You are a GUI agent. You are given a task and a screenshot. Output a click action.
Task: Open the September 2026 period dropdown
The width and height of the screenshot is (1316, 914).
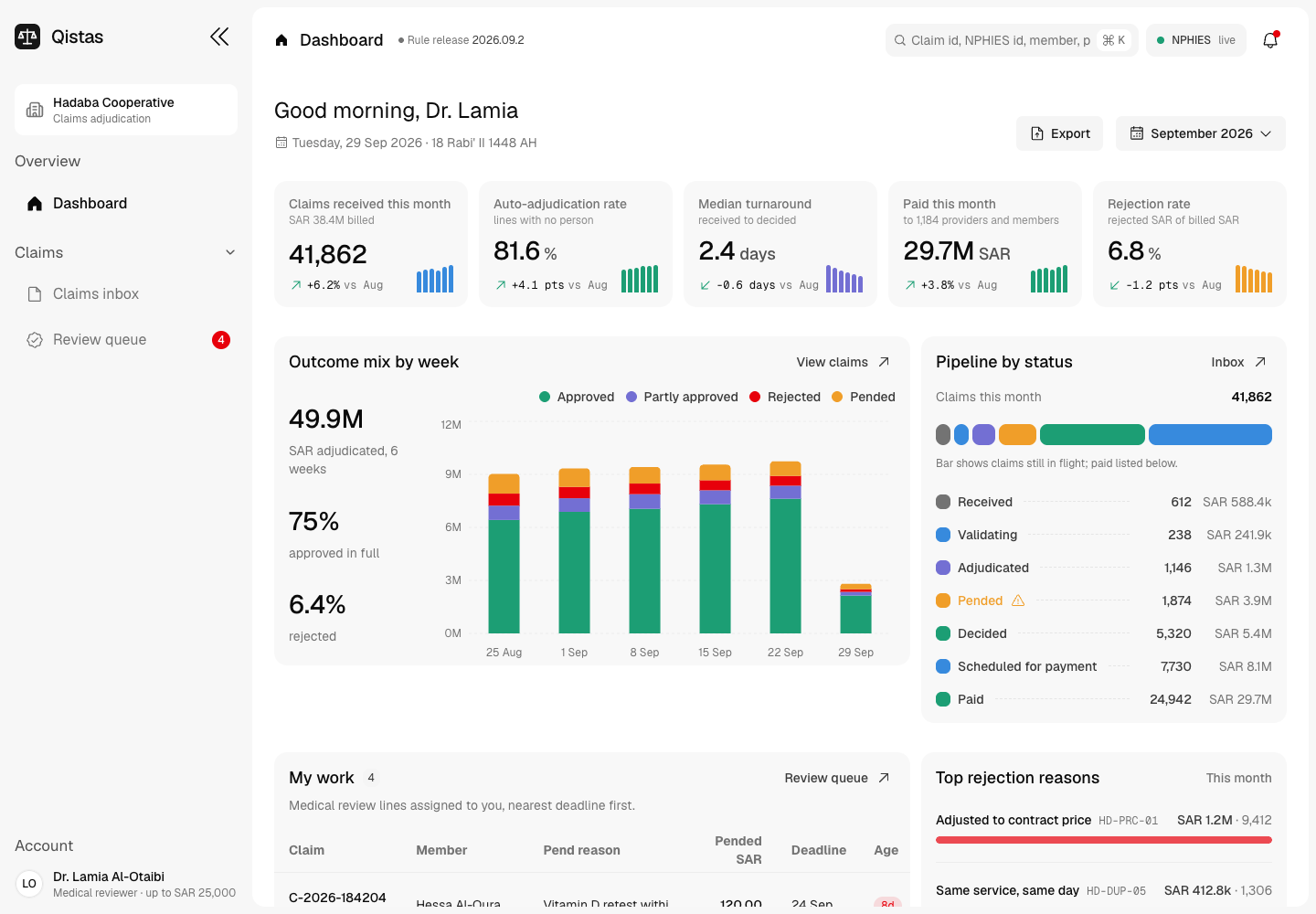coord(1201,133)
